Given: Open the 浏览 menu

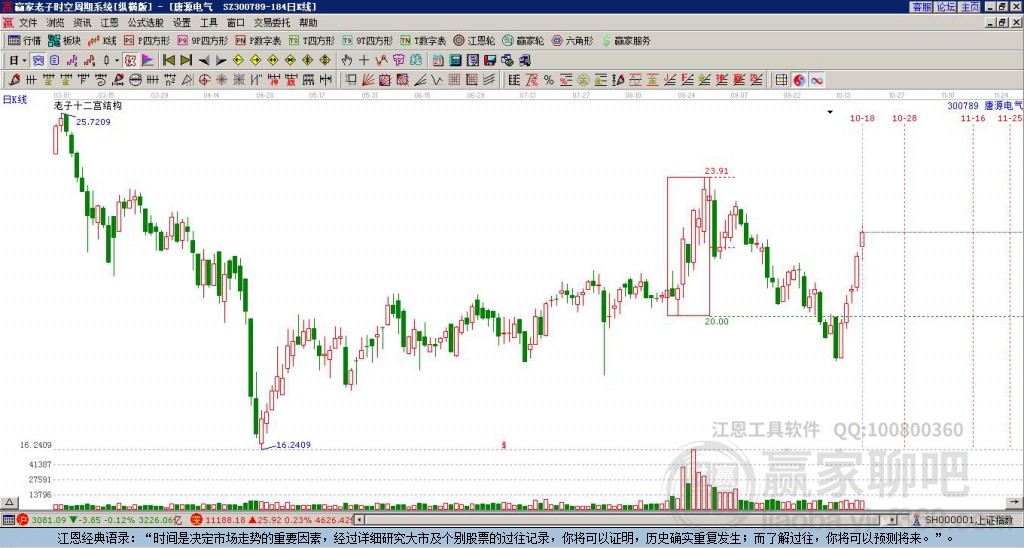Looking at the screenshot, I should click(56, 23).
